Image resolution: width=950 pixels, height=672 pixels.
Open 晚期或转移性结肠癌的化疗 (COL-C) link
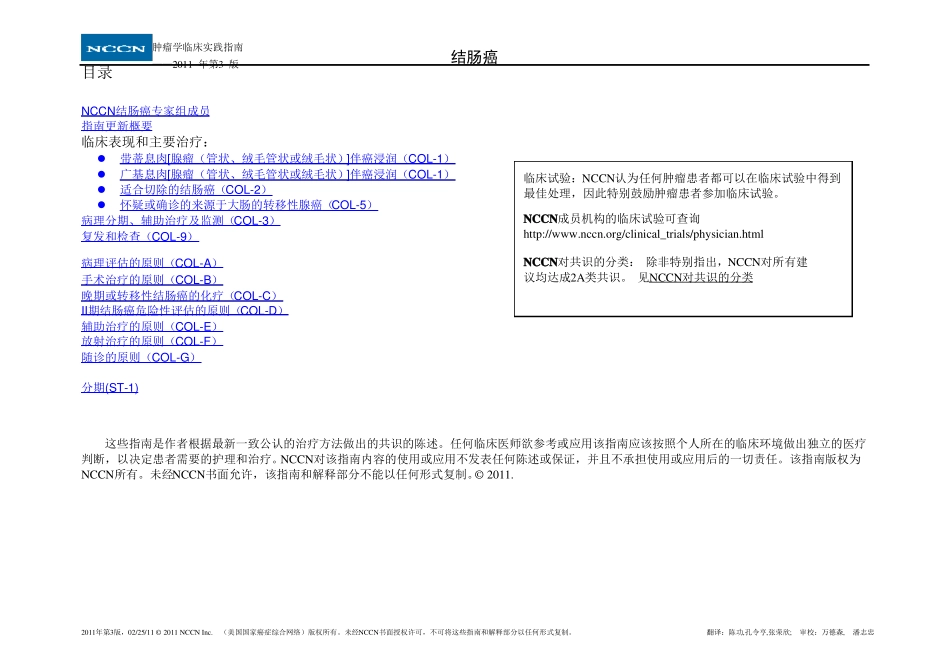click(x=182, y=296)
